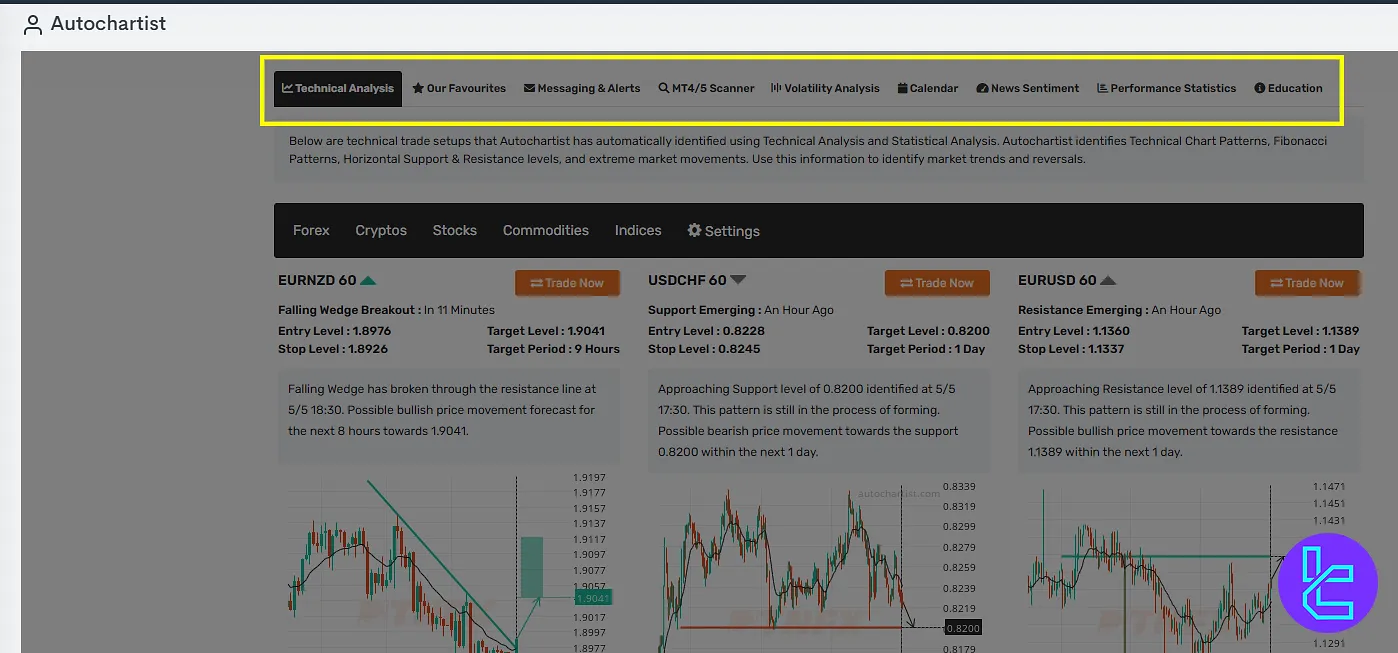This screenshot has width=1398, height=653.
Task: Open the Our Favourites tab
Action: click(459, 88)
